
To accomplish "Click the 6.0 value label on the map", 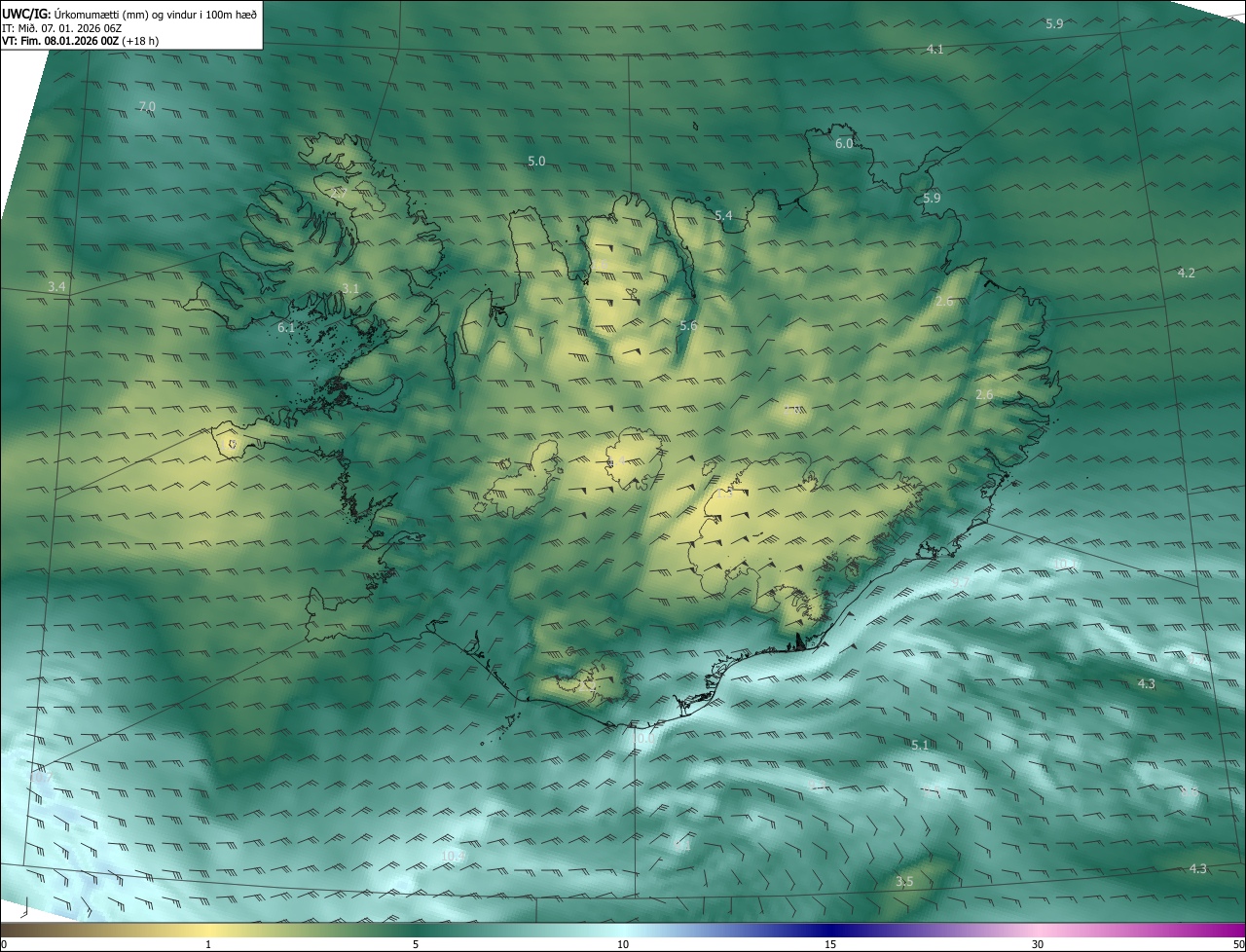I will pyautogui.click(x=844, y=143).
